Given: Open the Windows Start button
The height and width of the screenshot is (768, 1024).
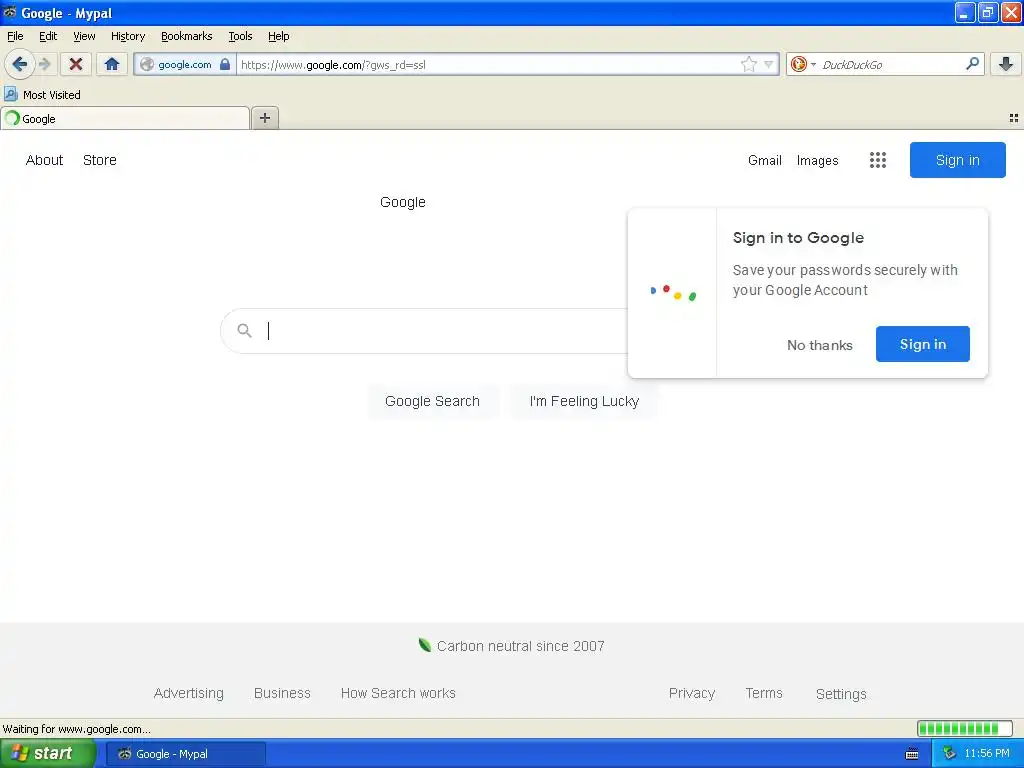Looking at the screenshot, I should tap(47, 754).
